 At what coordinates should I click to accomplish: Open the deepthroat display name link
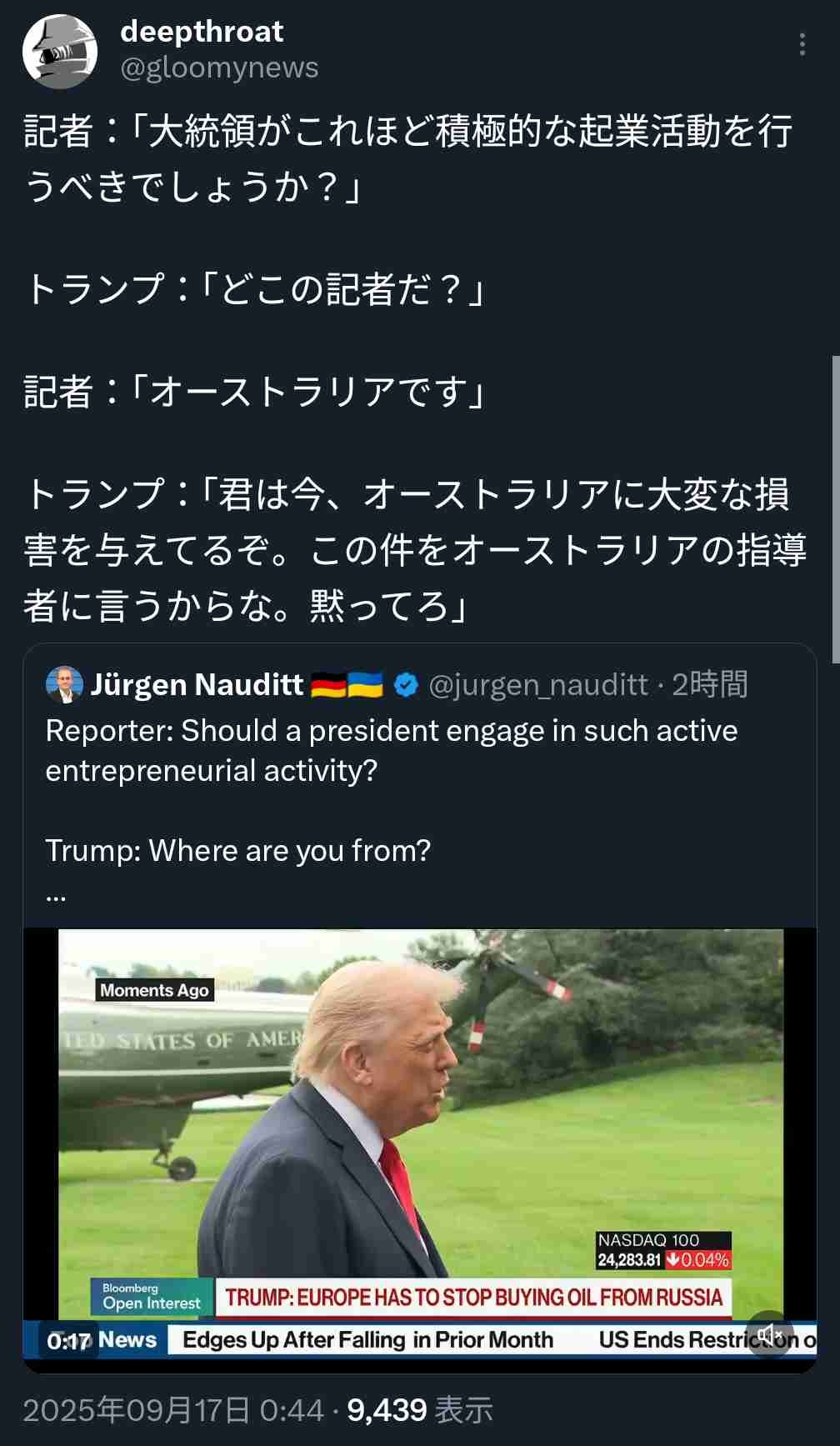[202, 32]
